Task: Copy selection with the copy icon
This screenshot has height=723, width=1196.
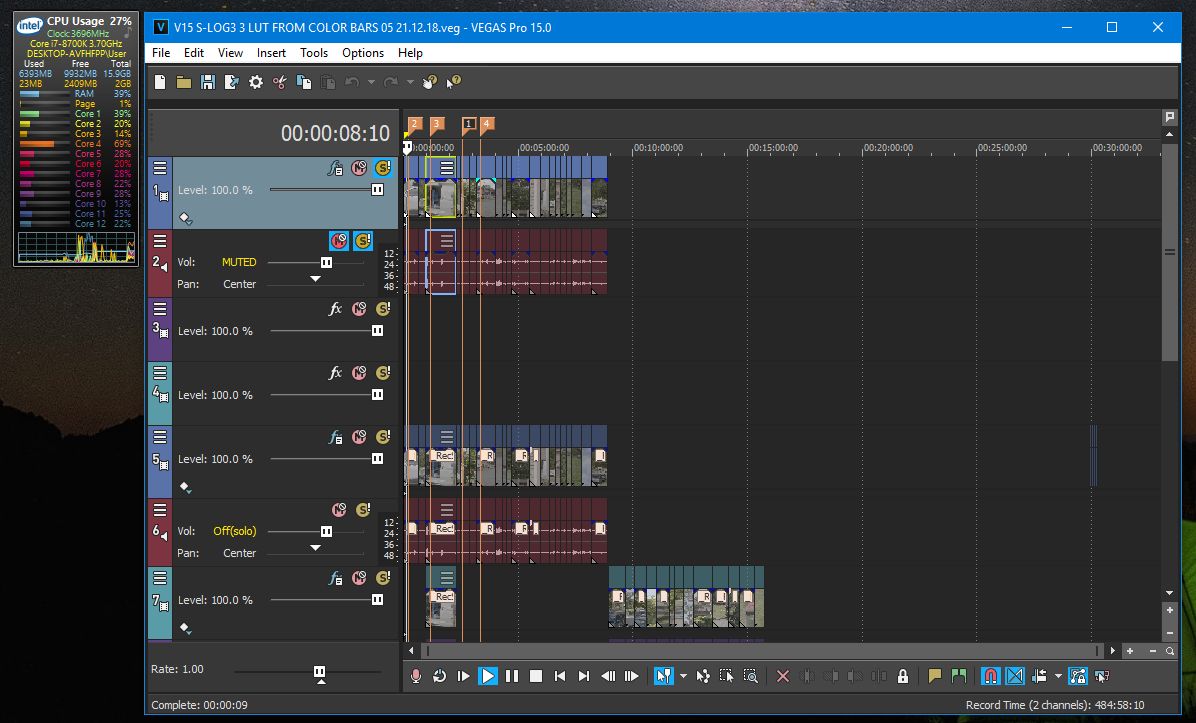Action: click(x=304, y=82)
